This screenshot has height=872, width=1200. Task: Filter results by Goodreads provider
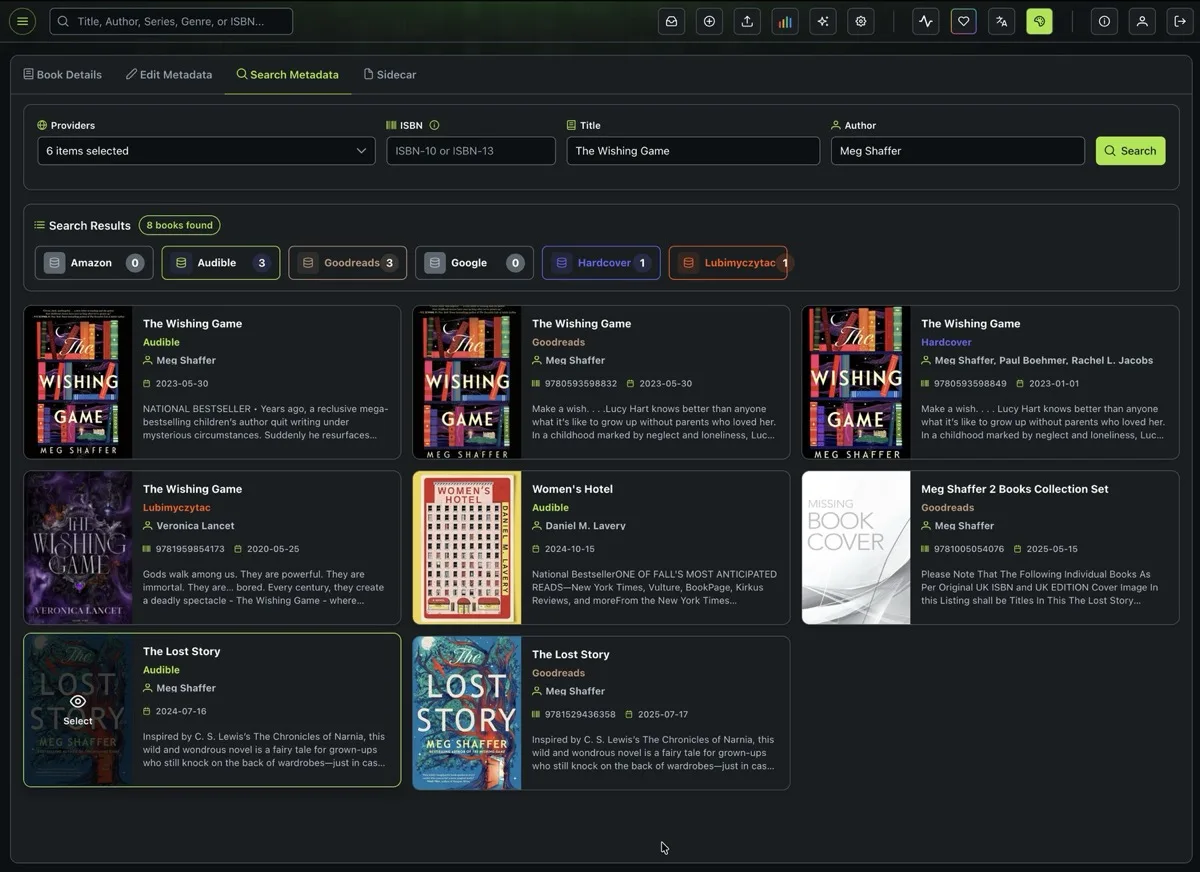[x=348, y=263]
